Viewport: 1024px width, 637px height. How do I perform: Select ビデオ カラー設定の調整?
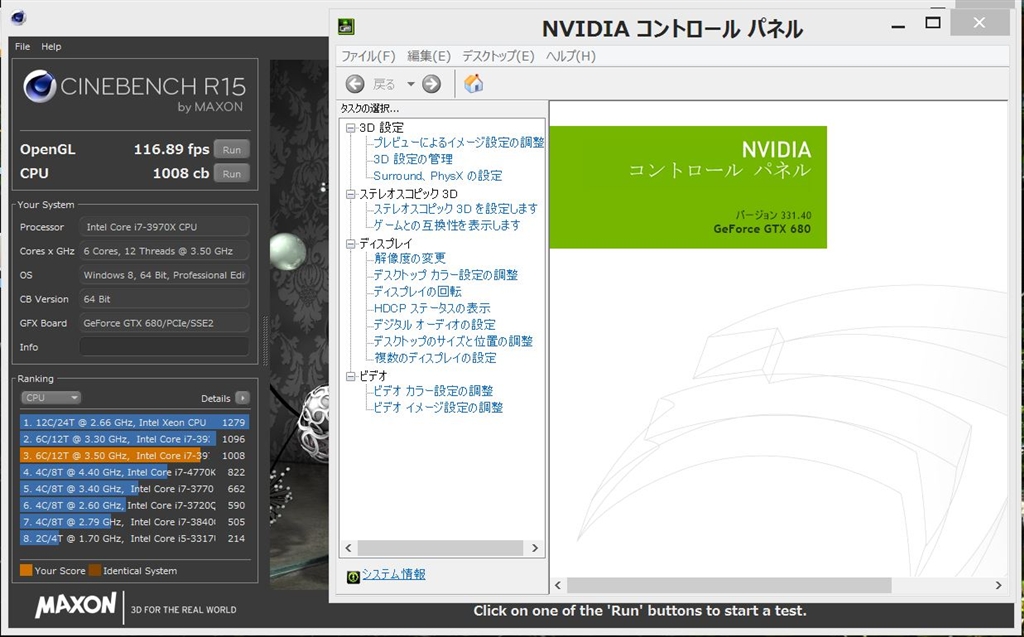(x=433, y=391)
